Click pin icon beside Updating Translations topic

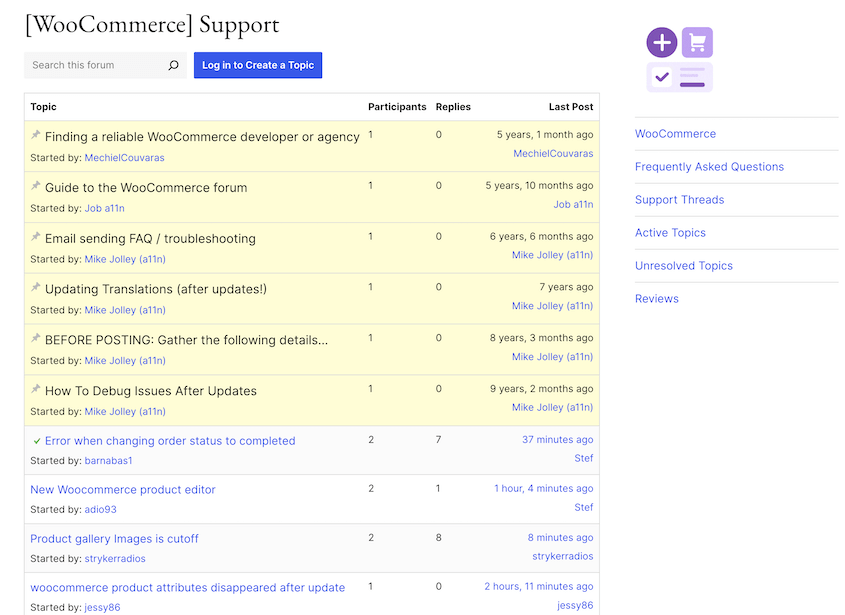pos(36,287)
